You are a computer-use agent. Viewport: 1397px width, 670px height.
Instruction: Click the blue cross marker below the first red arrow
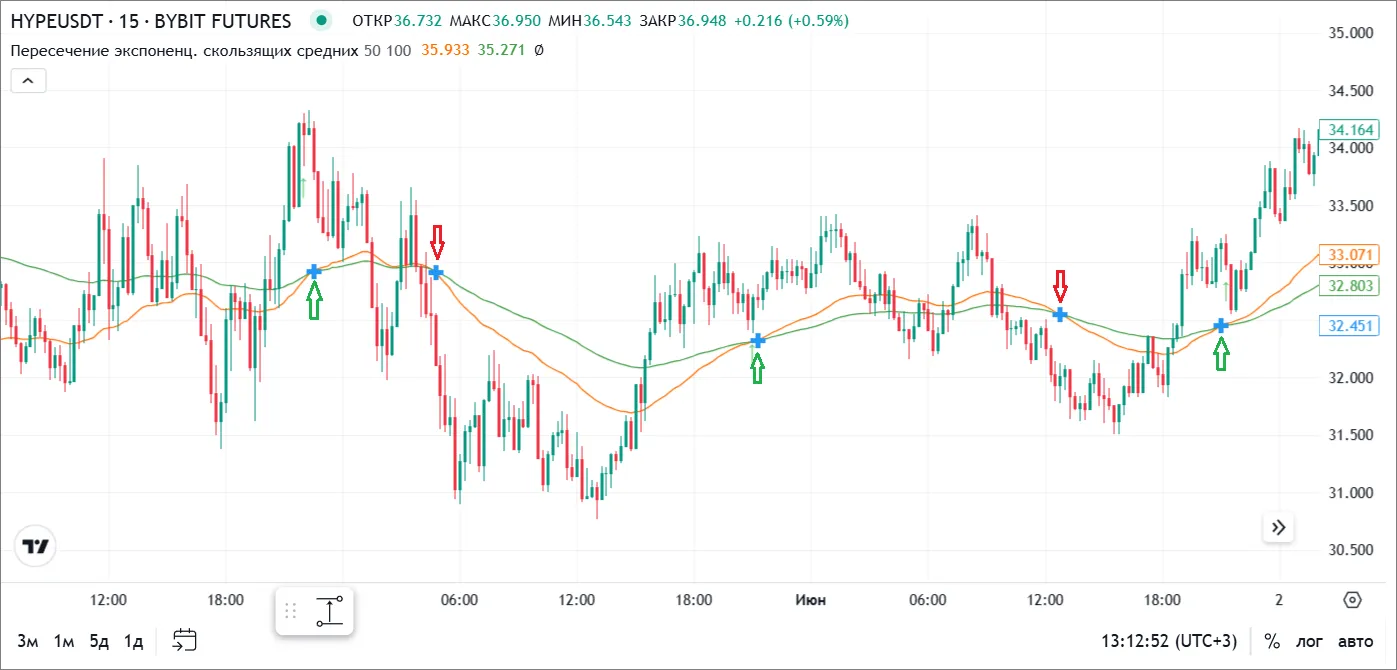point(436,272)
